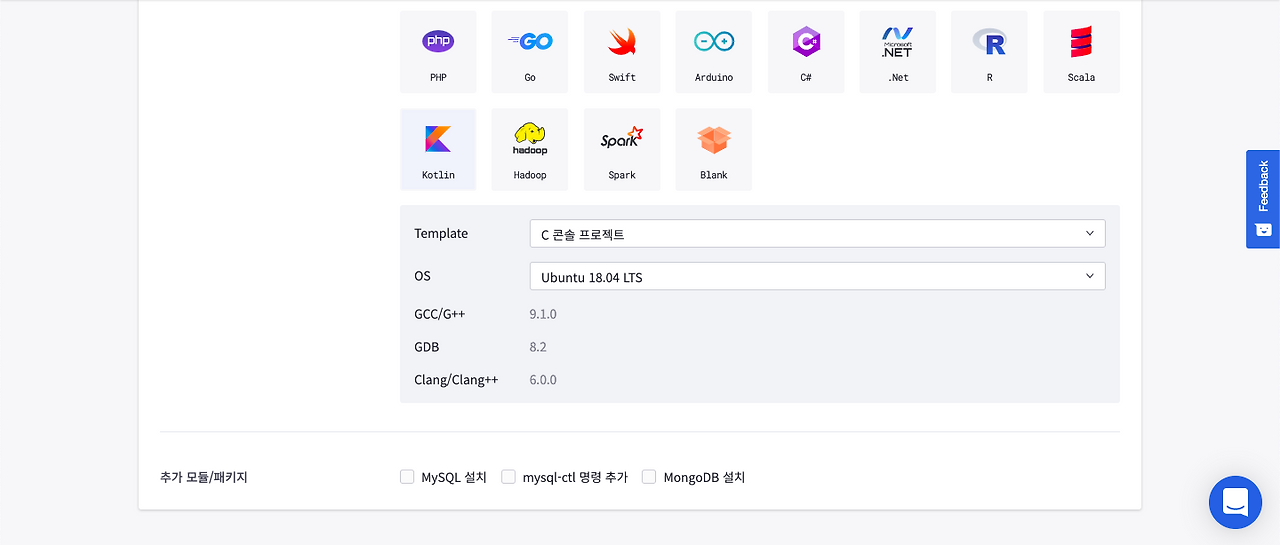Select the Arduino stack icon

(714, 52)
